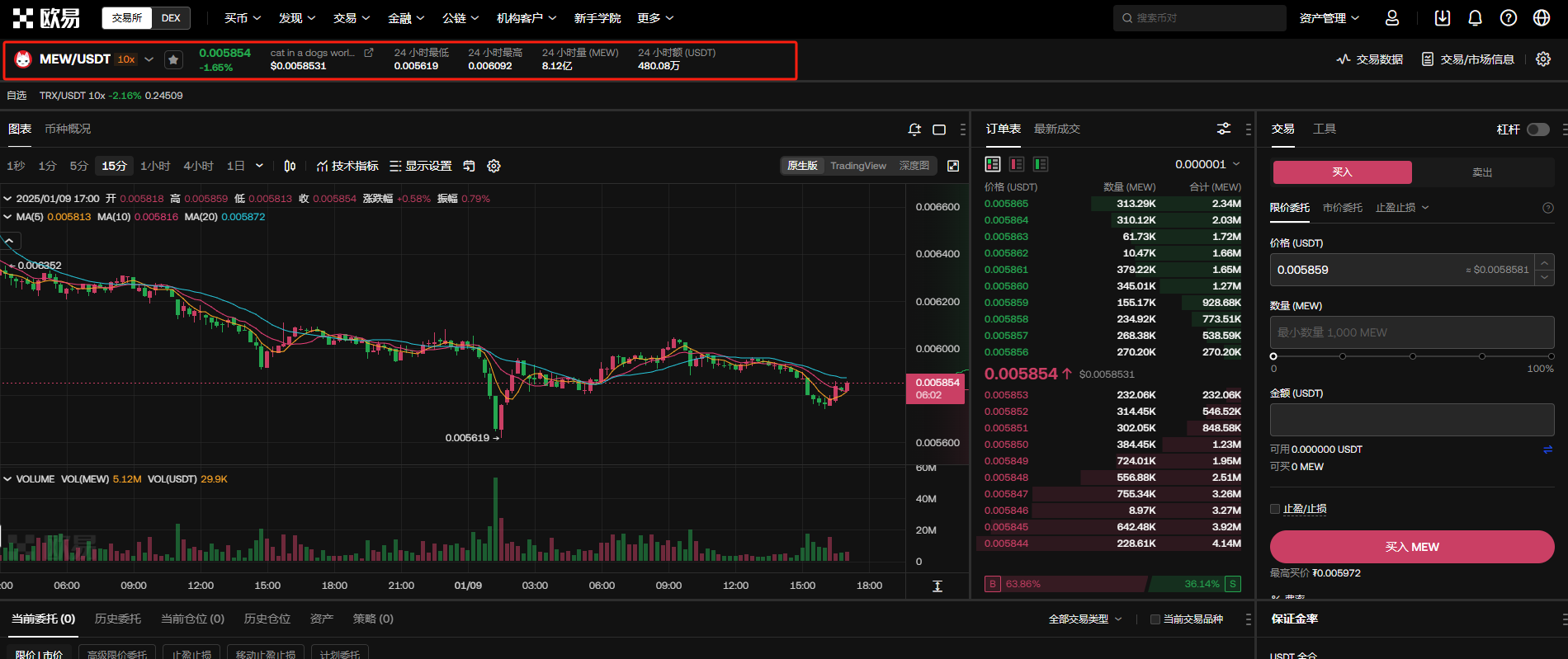1568x659 pixels.
Task: Click the order amount percentage slider
Action: (1413, 356)
